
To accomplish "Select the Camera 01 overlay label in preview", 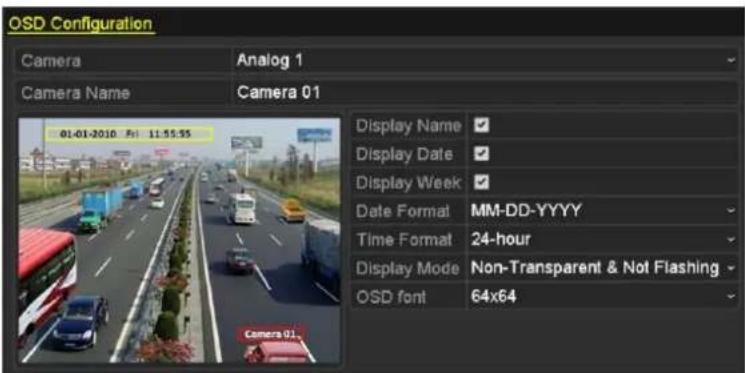I will (271, 335).
